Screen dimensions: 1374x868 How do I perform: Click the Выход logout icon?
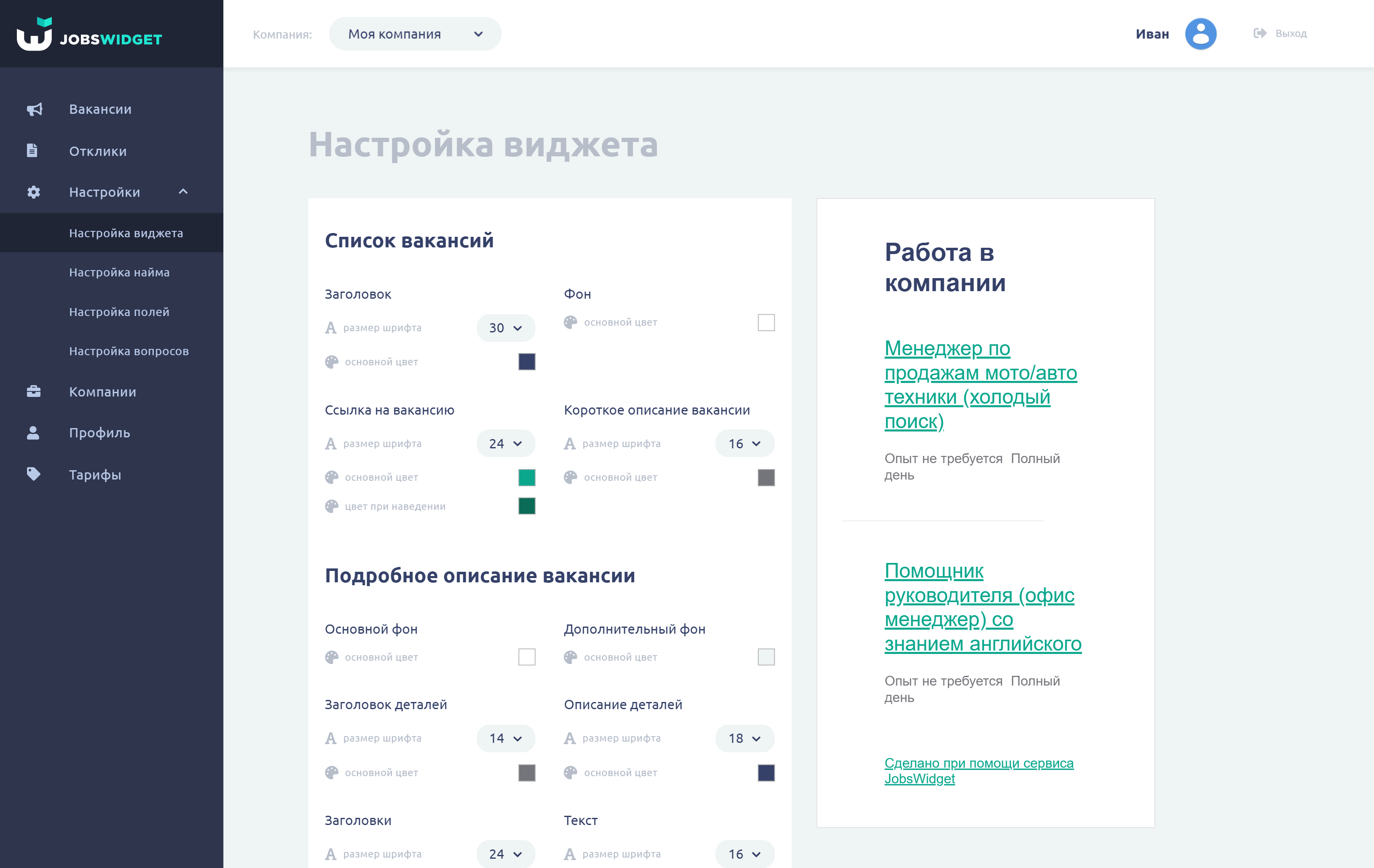[x=1260, y=34]
